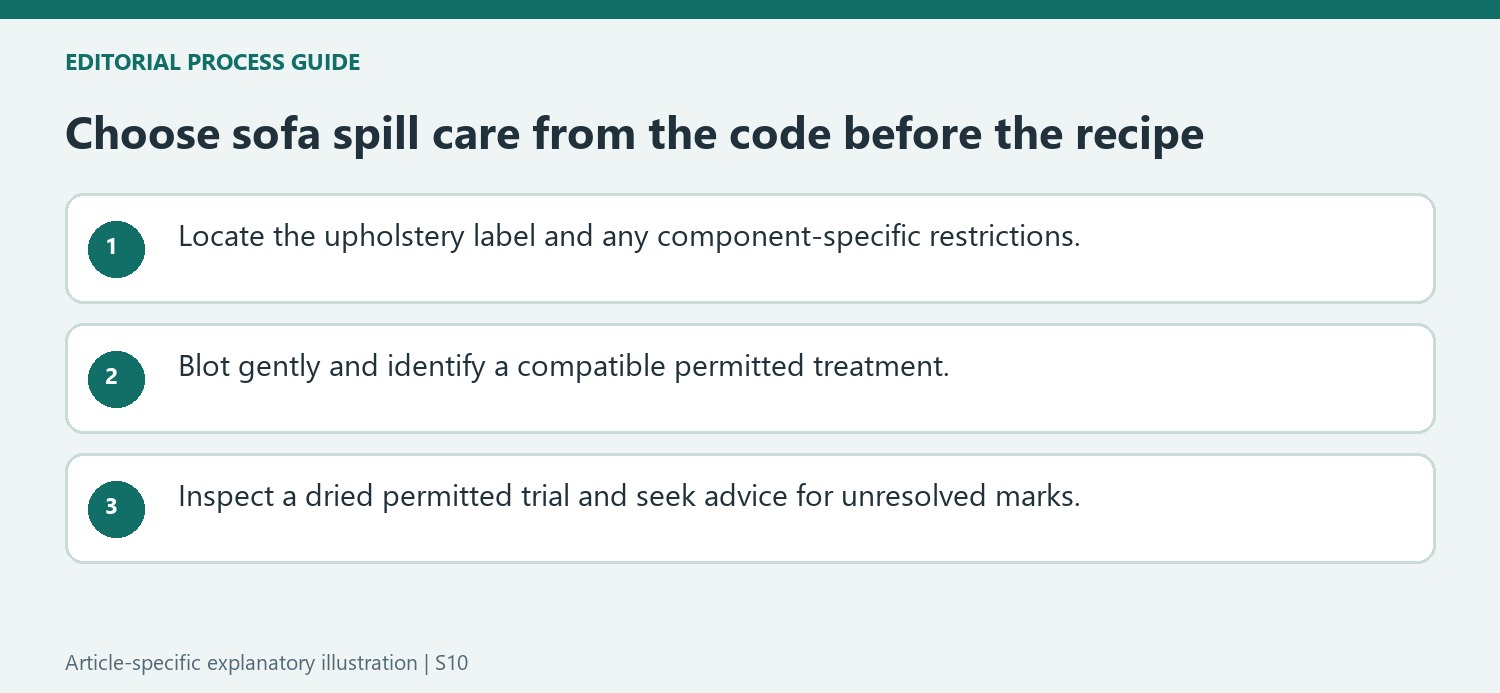
Task: Select the 'Inspect a dried permitted trial' text
Action: click(629, 497)
